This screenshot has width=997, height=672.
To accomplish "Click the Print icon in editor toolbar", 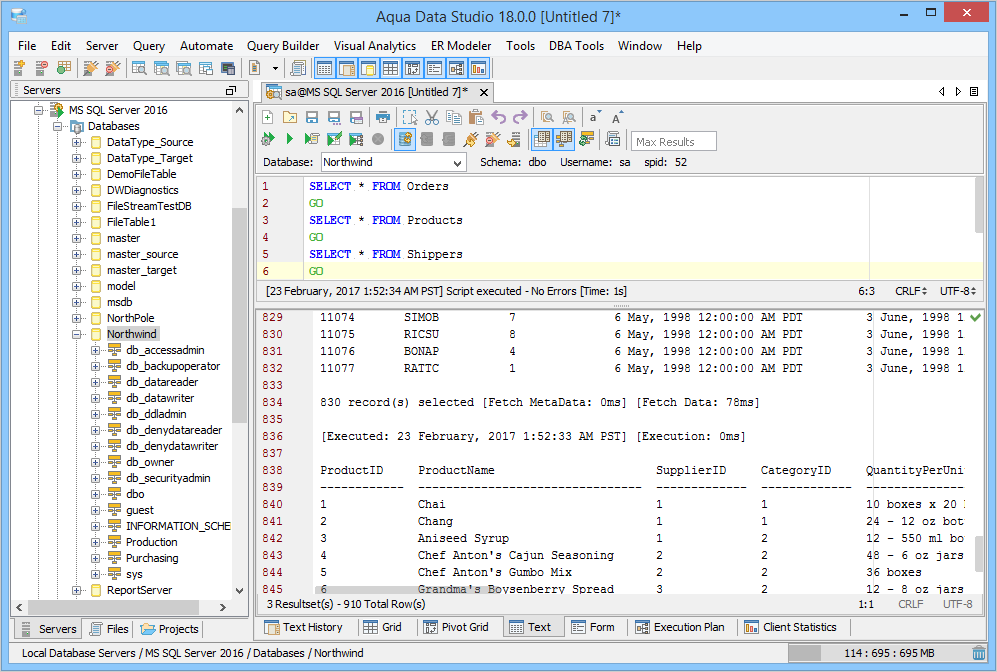I will (x=382, y=117).
